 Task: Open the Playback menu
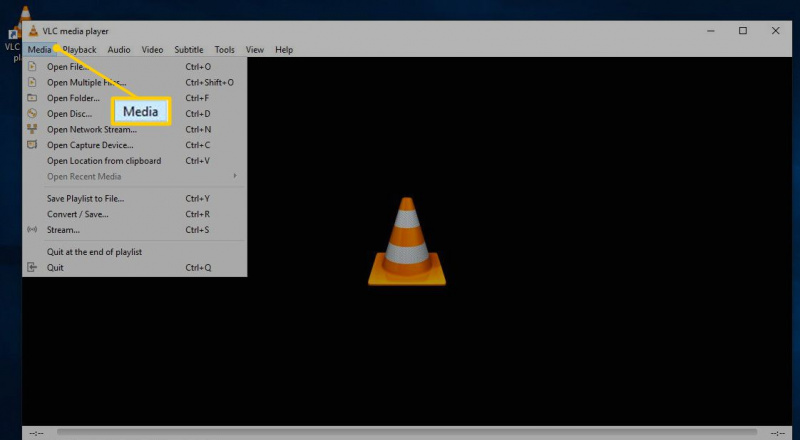(80, 50)
